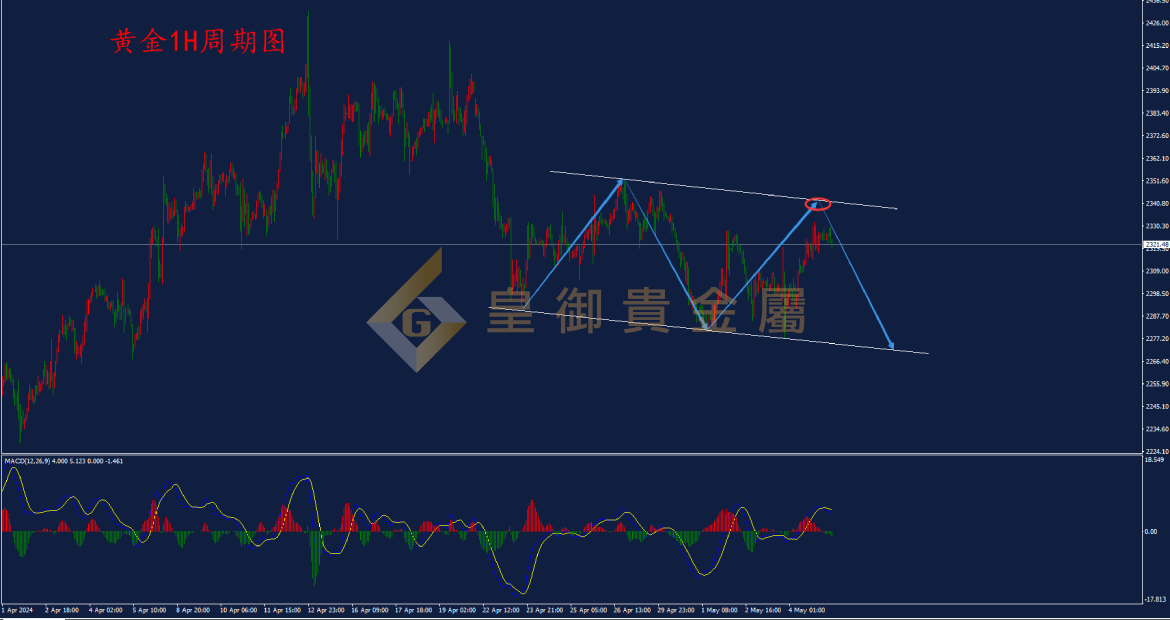The width and height of the screenshot is (1170, 620).
Task: Click the 2309.00 price axis label
Action: coord(1158,271)
